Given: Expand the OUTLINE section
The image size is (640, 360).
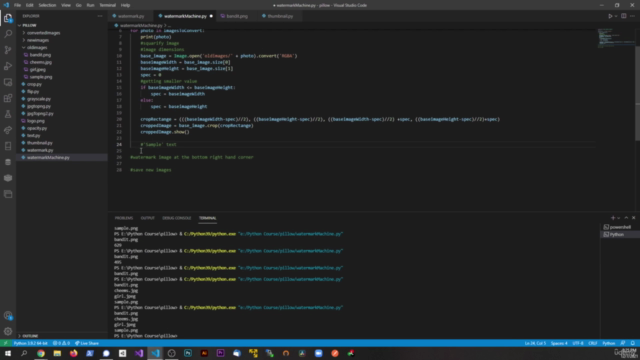Looking at the screenshot, I should pyautogui.click(x=30, y=336).
